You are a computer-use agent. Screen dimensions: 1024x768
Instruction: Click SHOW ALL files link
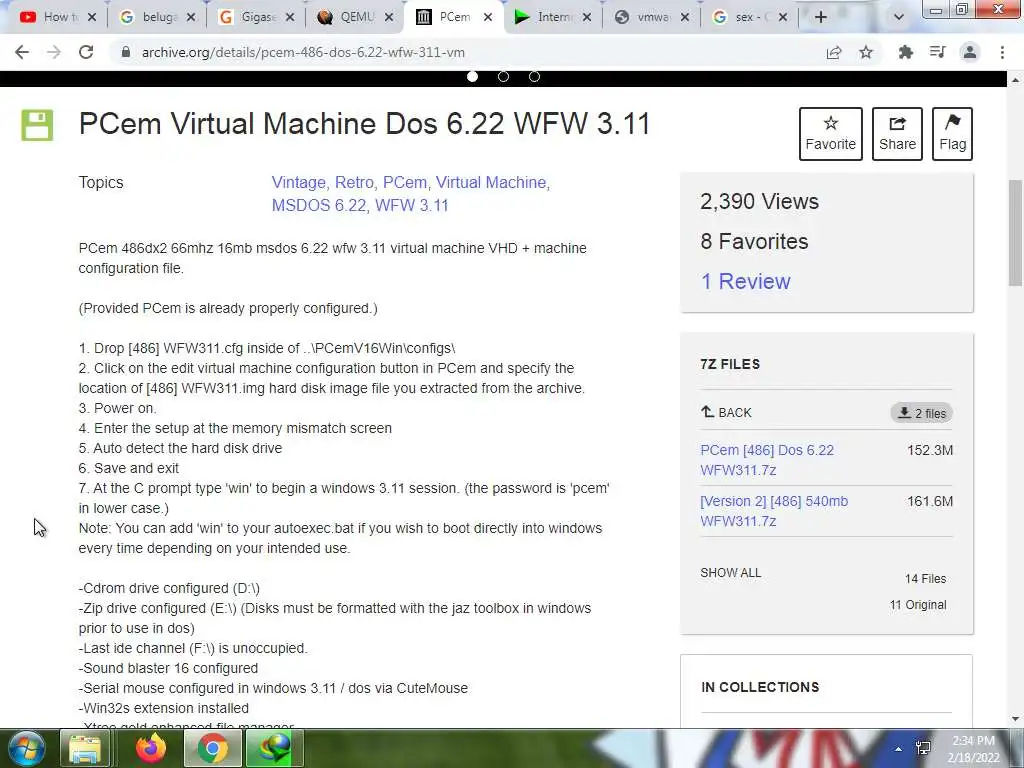730,573
